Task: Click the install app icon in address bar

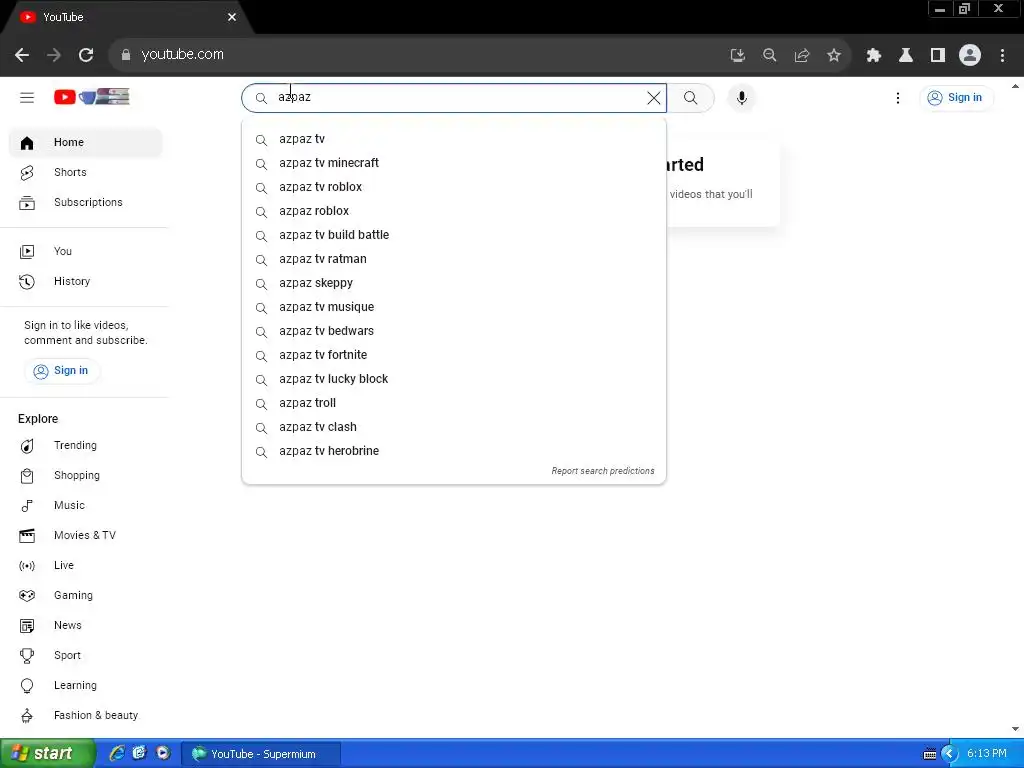Action: click(x=737, y=56)
